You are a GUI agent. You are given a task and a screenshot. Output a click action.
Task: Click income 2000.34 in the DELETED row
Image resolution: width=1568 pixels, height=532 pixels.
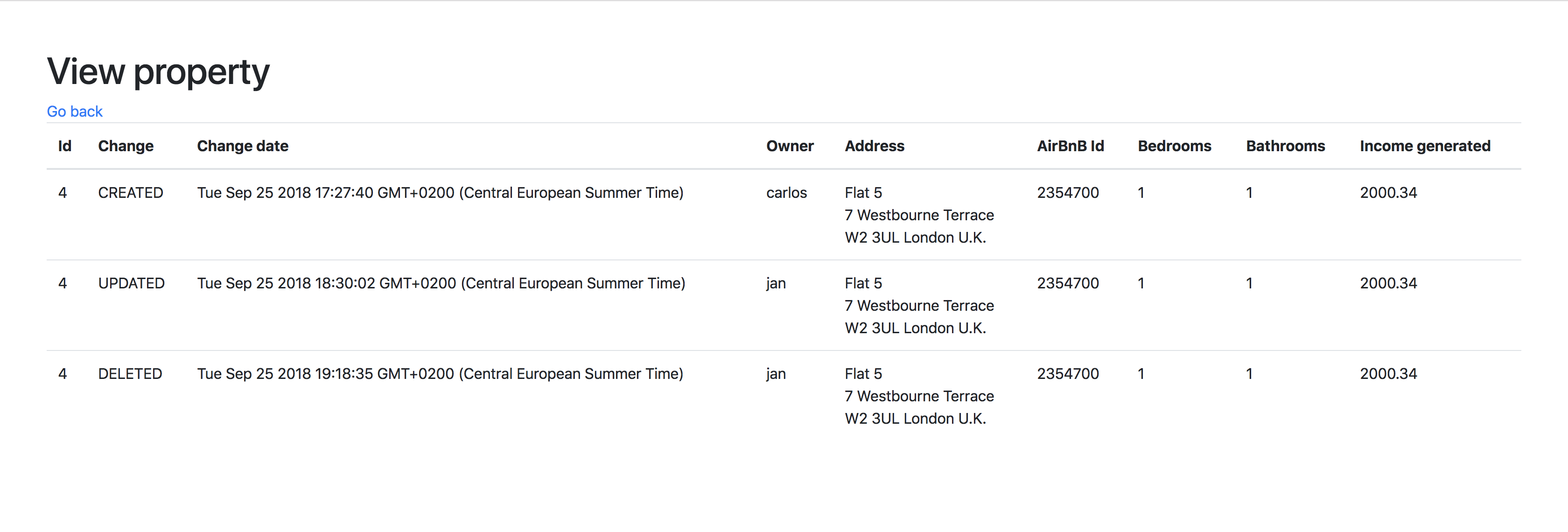(x=1388, y=374)
